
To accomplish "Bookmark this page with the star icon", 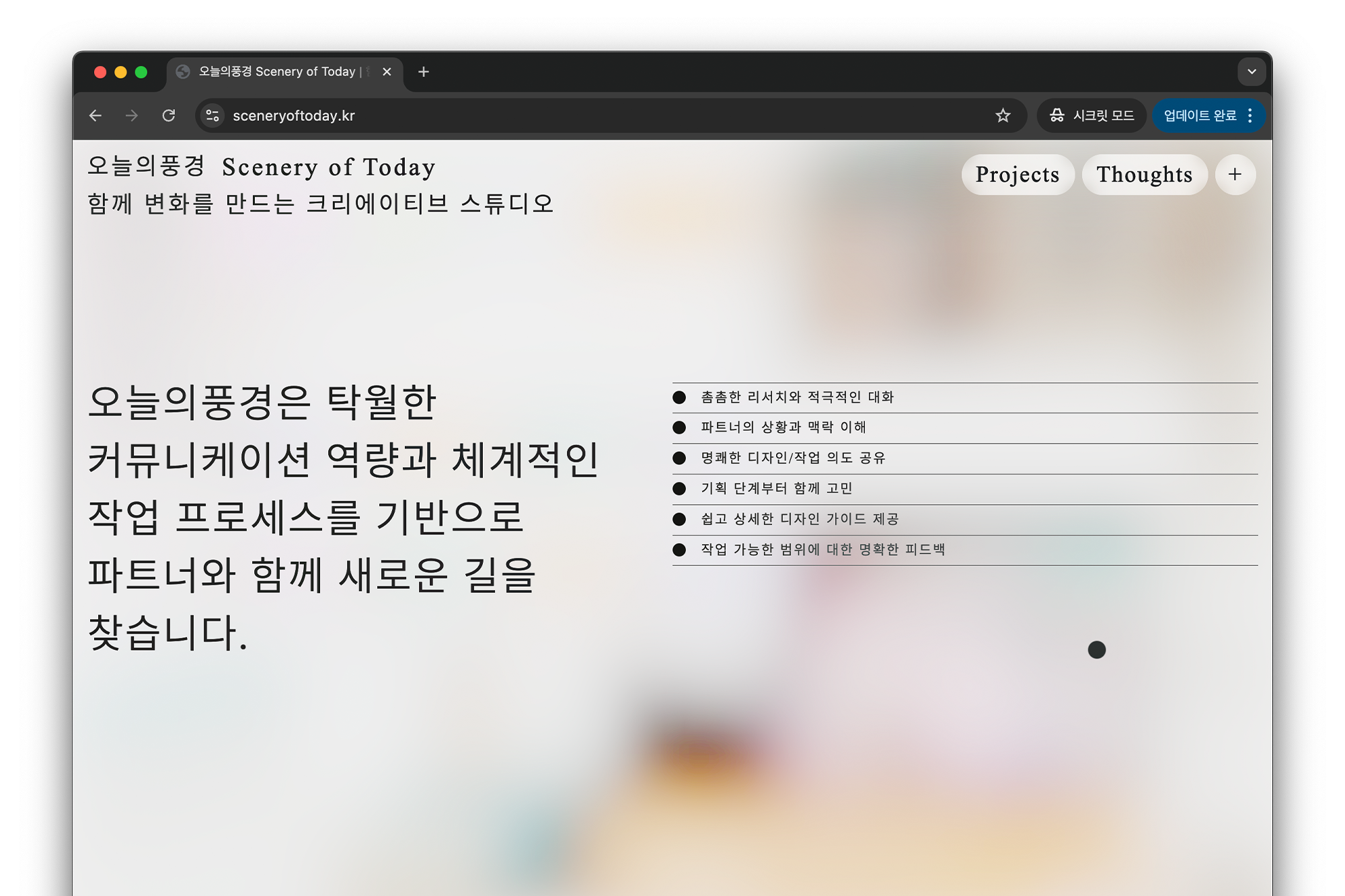I will click(1003, 116).
